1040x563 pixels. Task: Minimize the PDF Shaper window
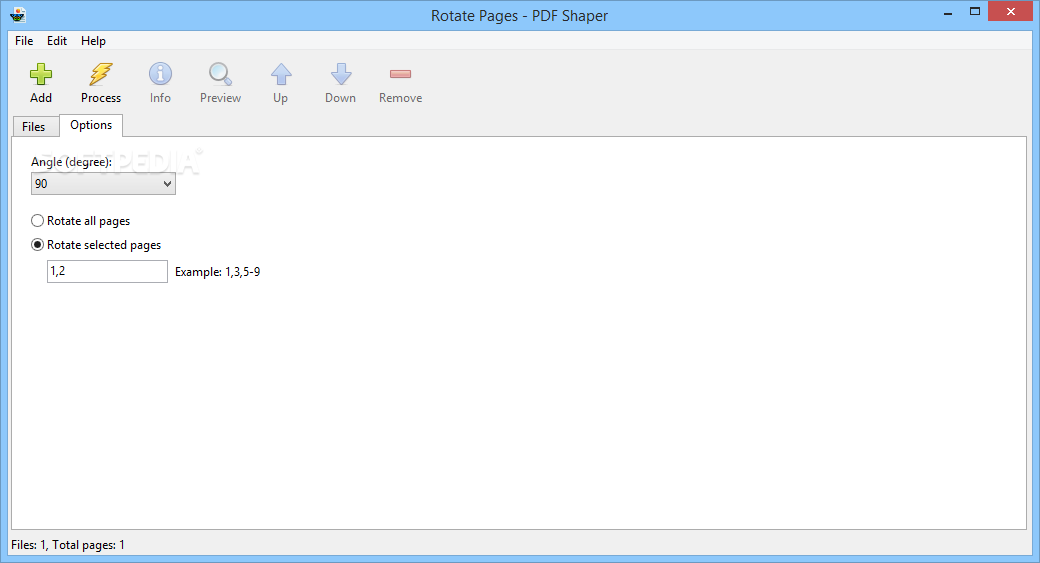point(948,12)
